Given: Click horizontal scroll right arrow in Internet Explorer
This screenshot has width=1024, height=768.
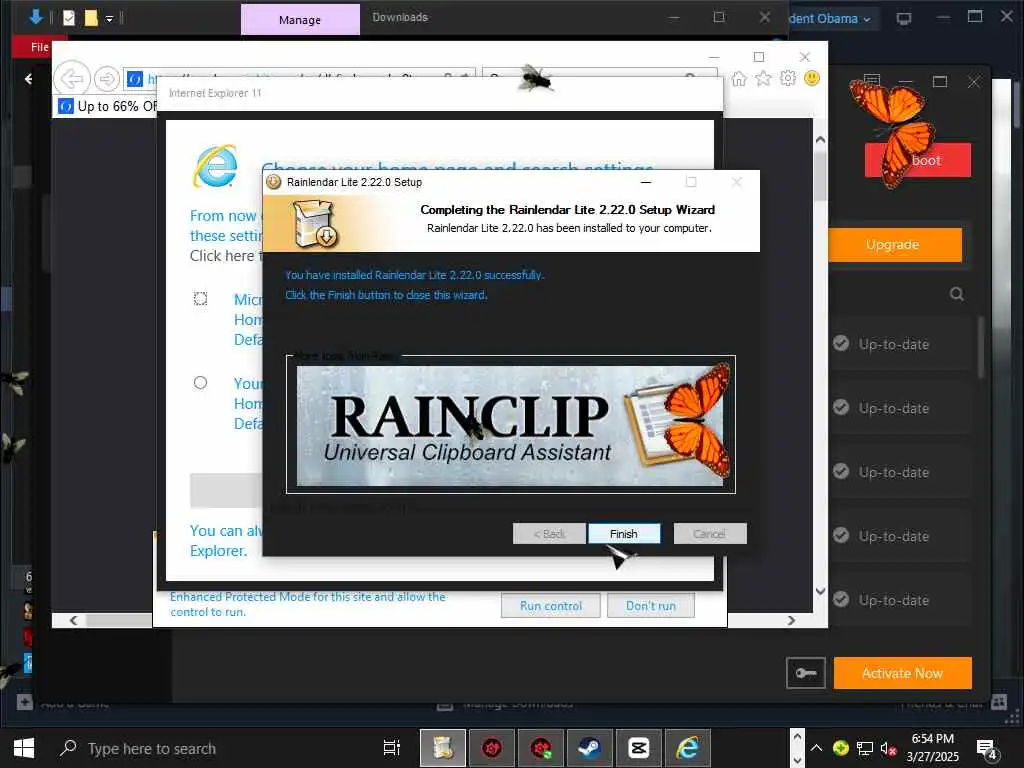Looking at the screenshot, I should coord(792,620).
